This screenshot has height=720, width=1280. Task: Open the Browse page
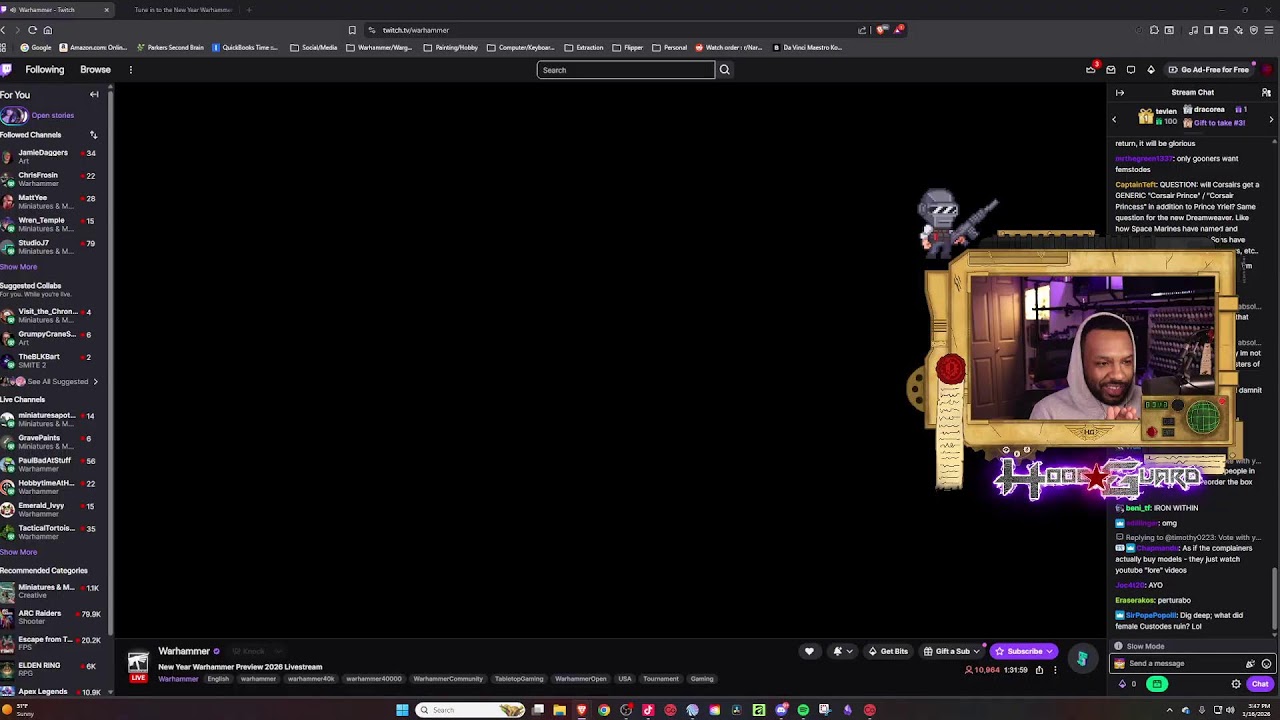[x=95, y=70]
